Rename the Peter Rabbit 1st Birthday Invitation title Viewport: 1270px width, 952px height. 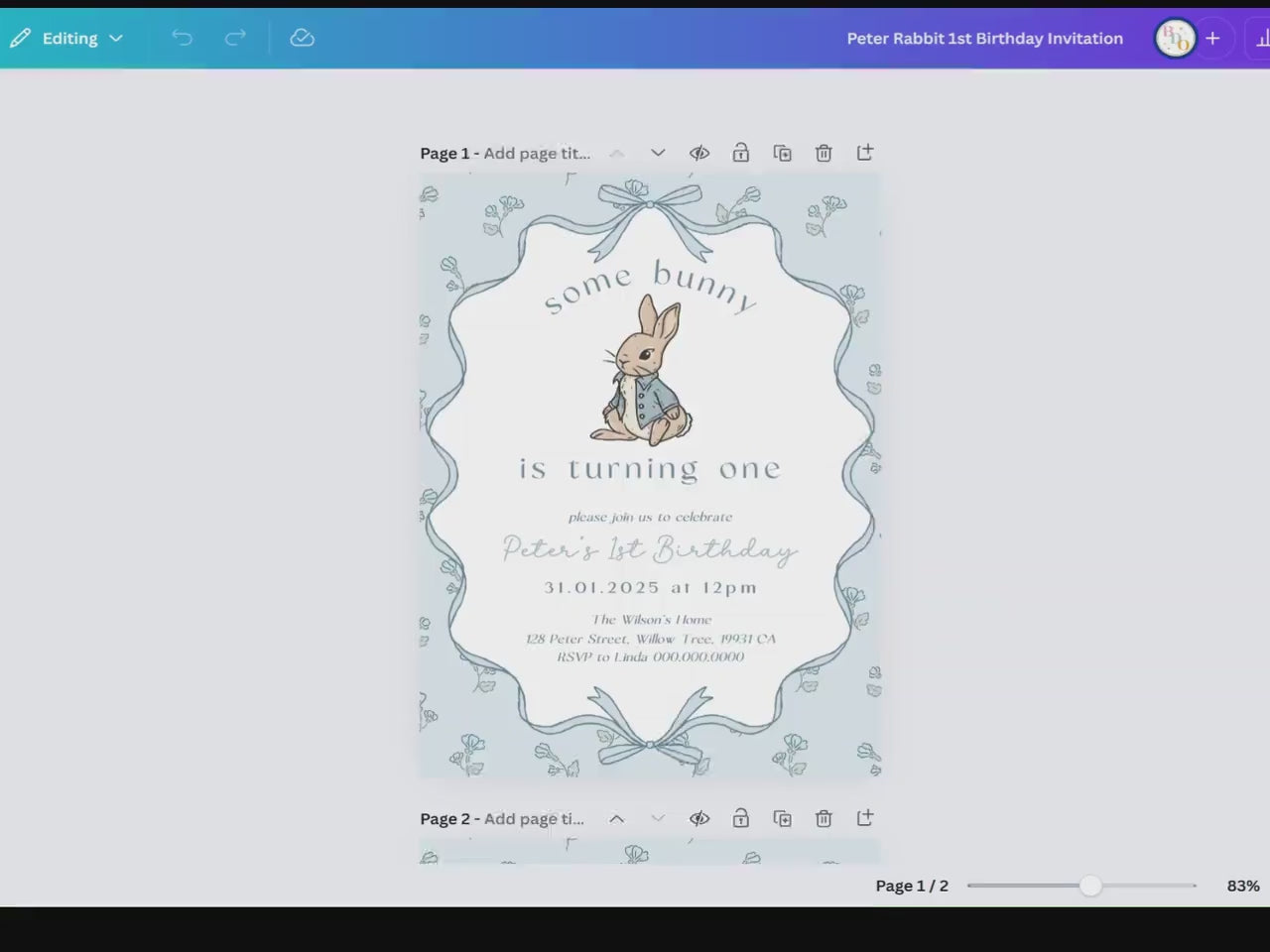coord(984,38)
